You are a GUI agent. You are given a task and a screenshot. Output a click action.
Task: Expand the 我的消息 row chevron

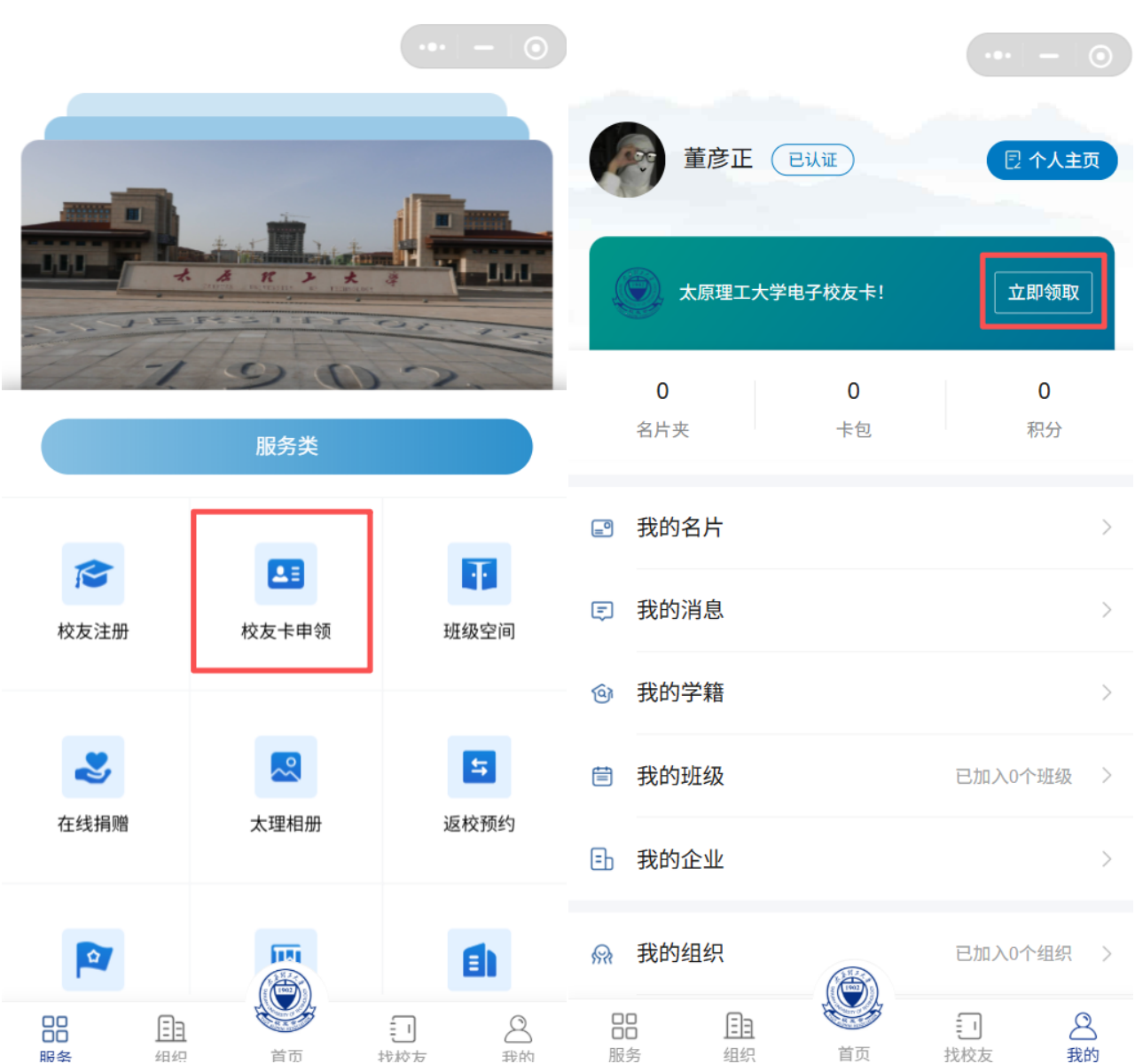click(x=1106, y=610)
